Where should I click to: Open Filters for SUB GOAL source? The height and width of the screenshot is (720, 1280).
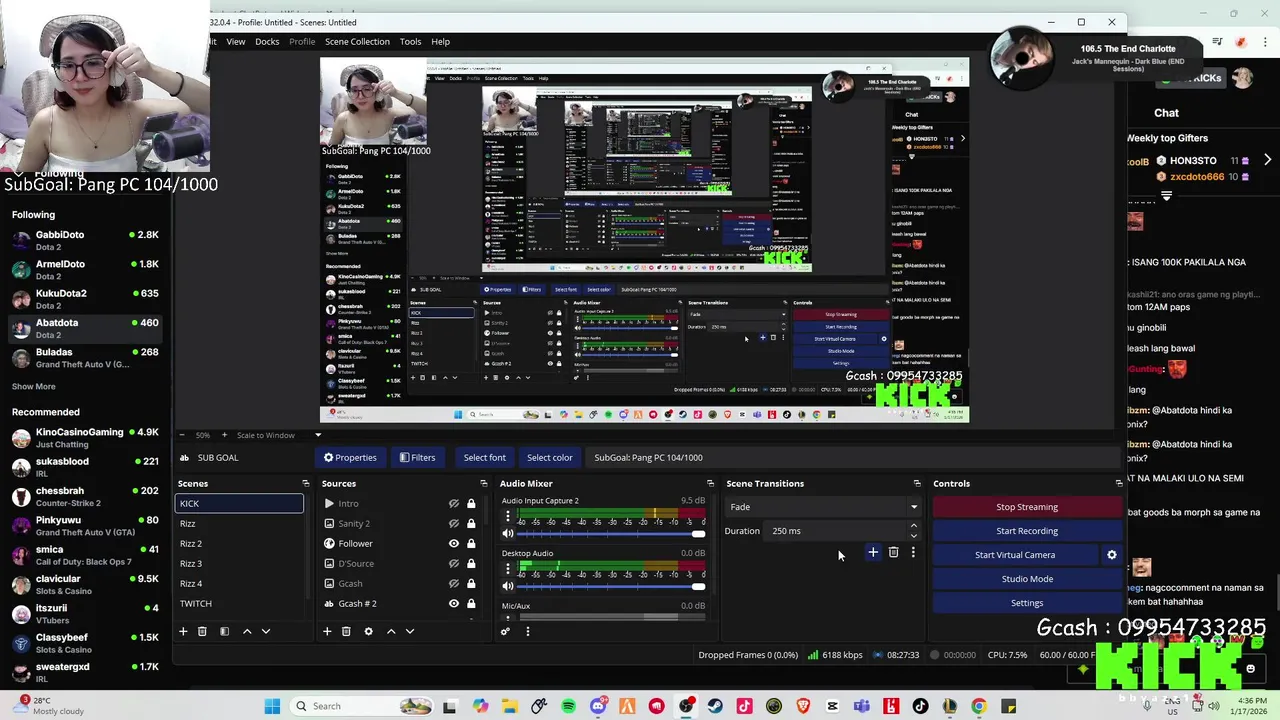pyautogui.click(x=417, y=458)
